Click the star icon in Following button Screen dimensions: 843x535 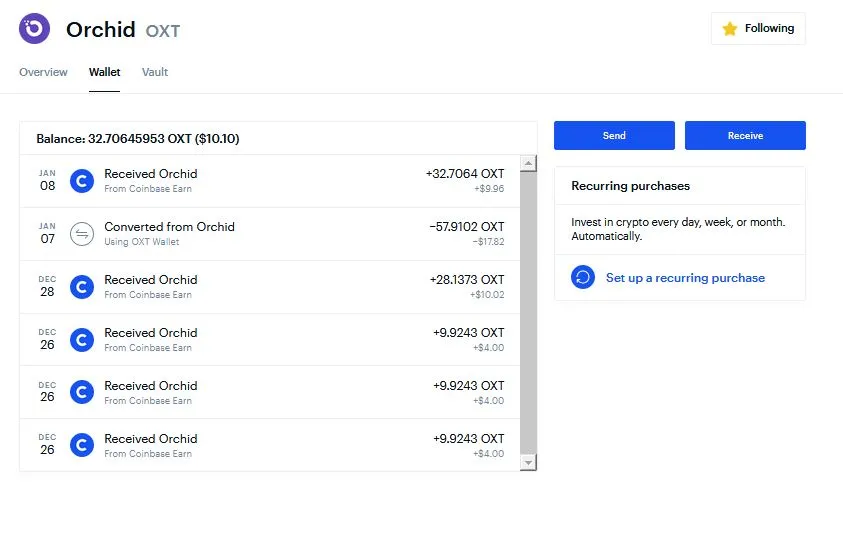pos(730,28)
